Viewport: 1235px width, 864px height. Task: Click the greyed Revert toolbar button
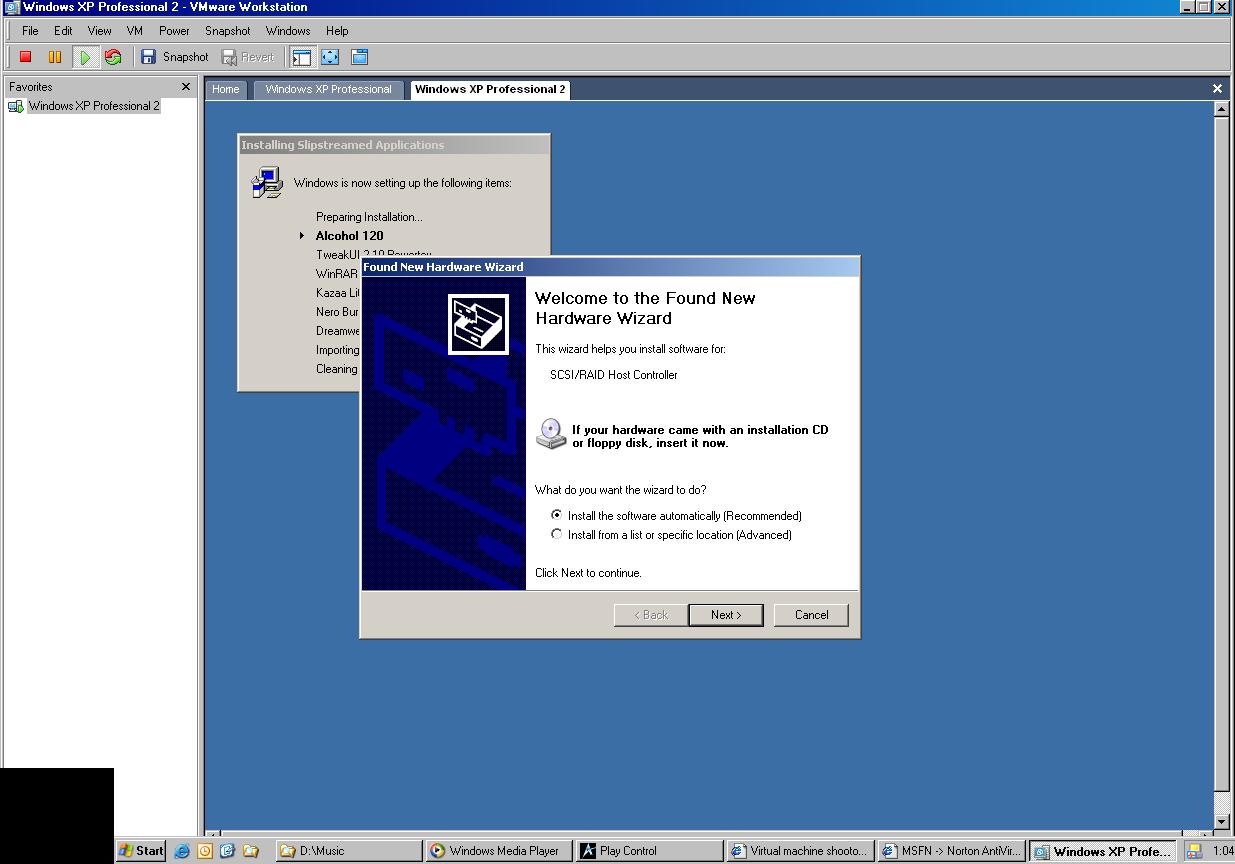[x=248, y=57]
